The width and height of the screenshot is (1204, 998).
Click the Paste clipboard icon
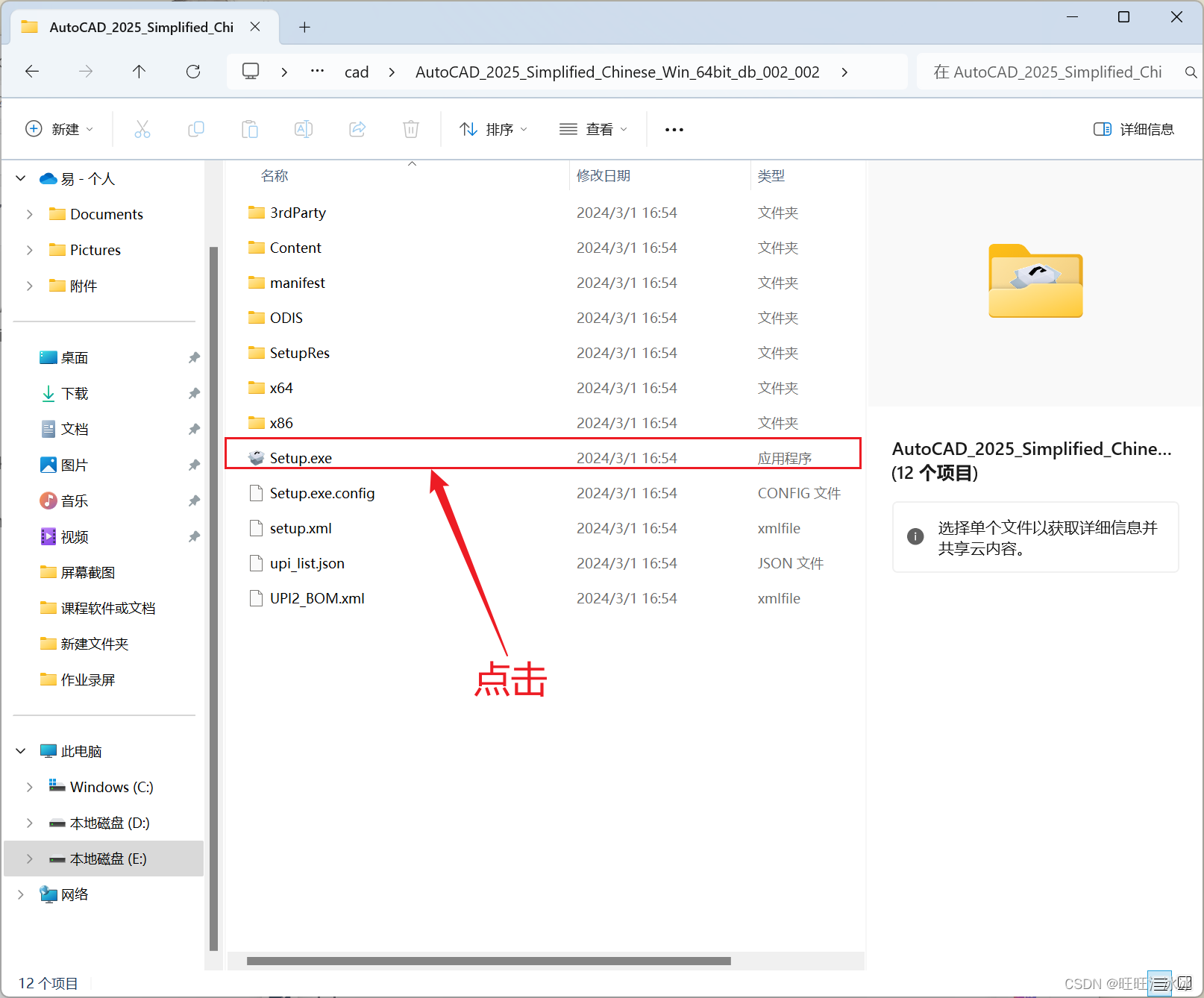pyautogui.click(x=250, y=129)
